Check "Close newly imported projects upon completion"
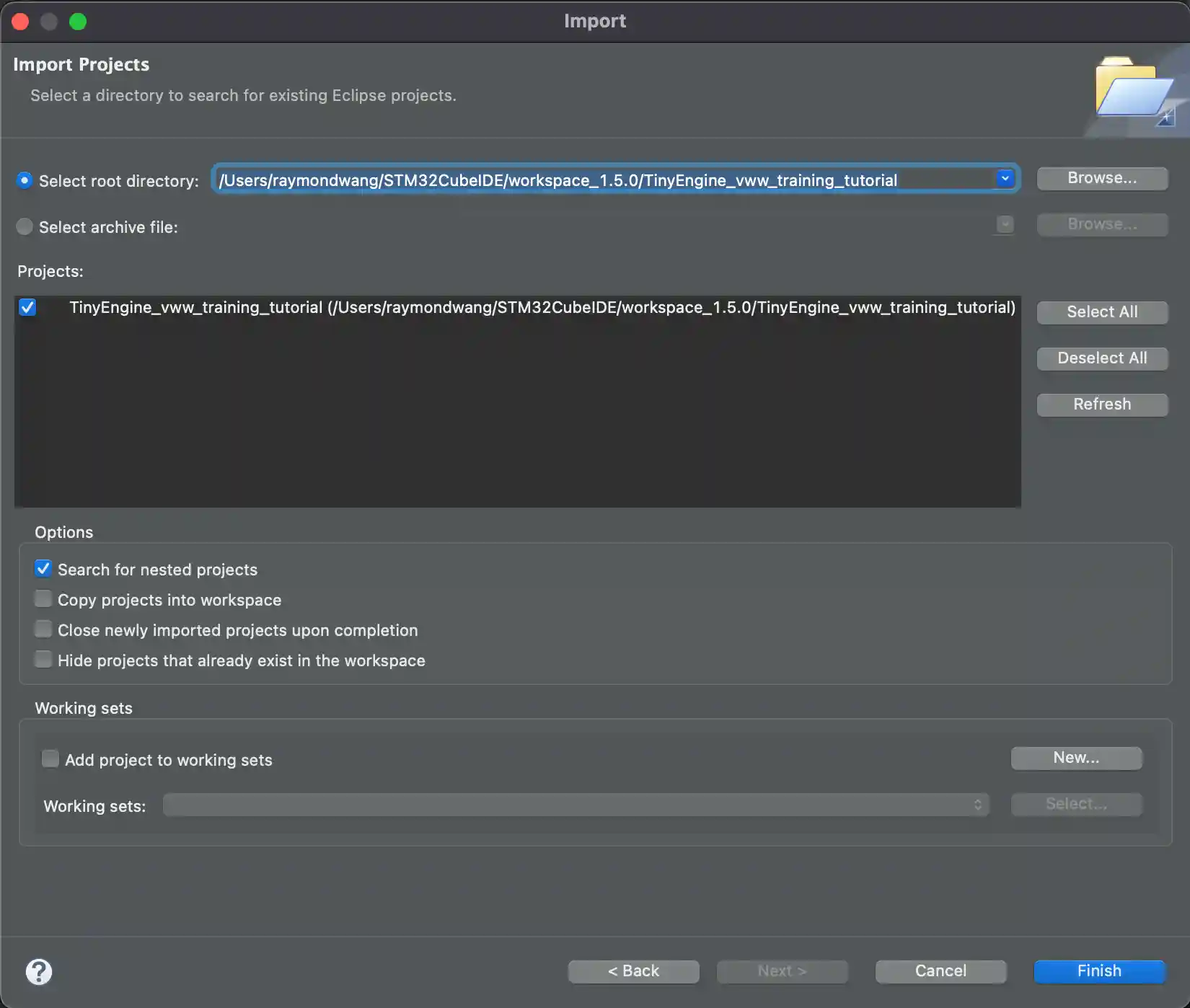Viewport: 1190px width, 1008px height. tap(43, 629)
